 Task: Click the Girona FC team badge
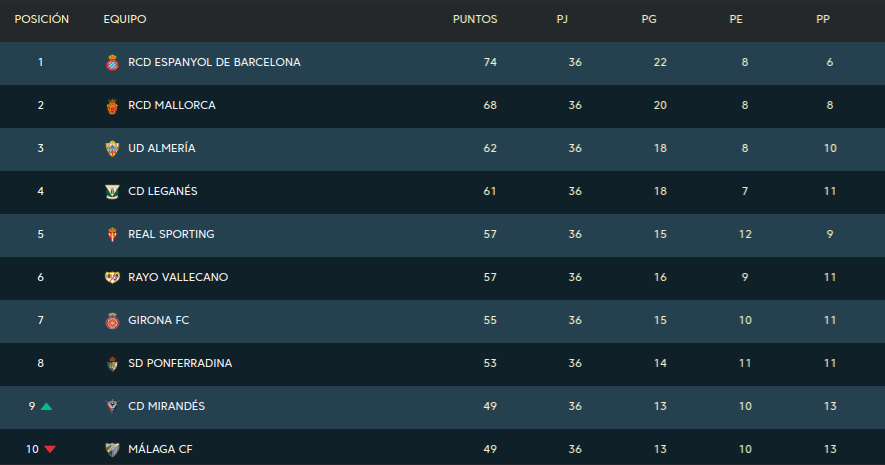112,321
